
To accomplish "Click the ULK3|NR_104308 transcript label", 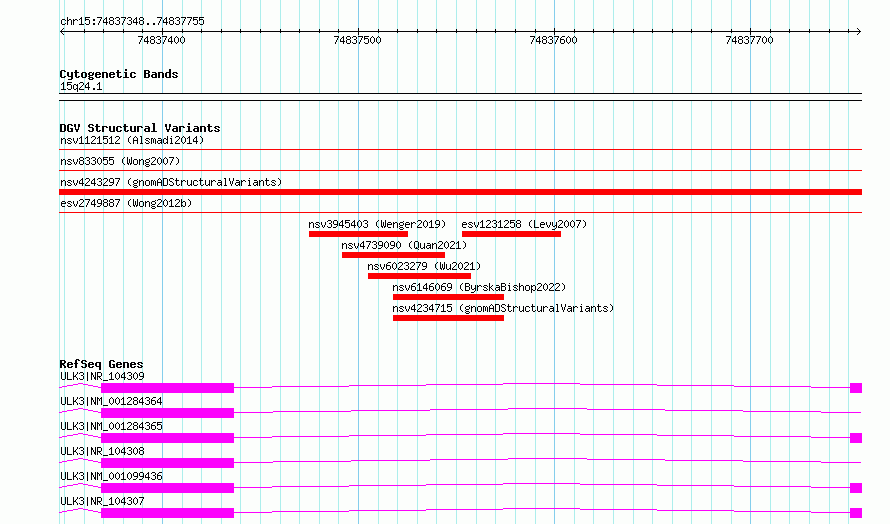I will tap(102, 451).
